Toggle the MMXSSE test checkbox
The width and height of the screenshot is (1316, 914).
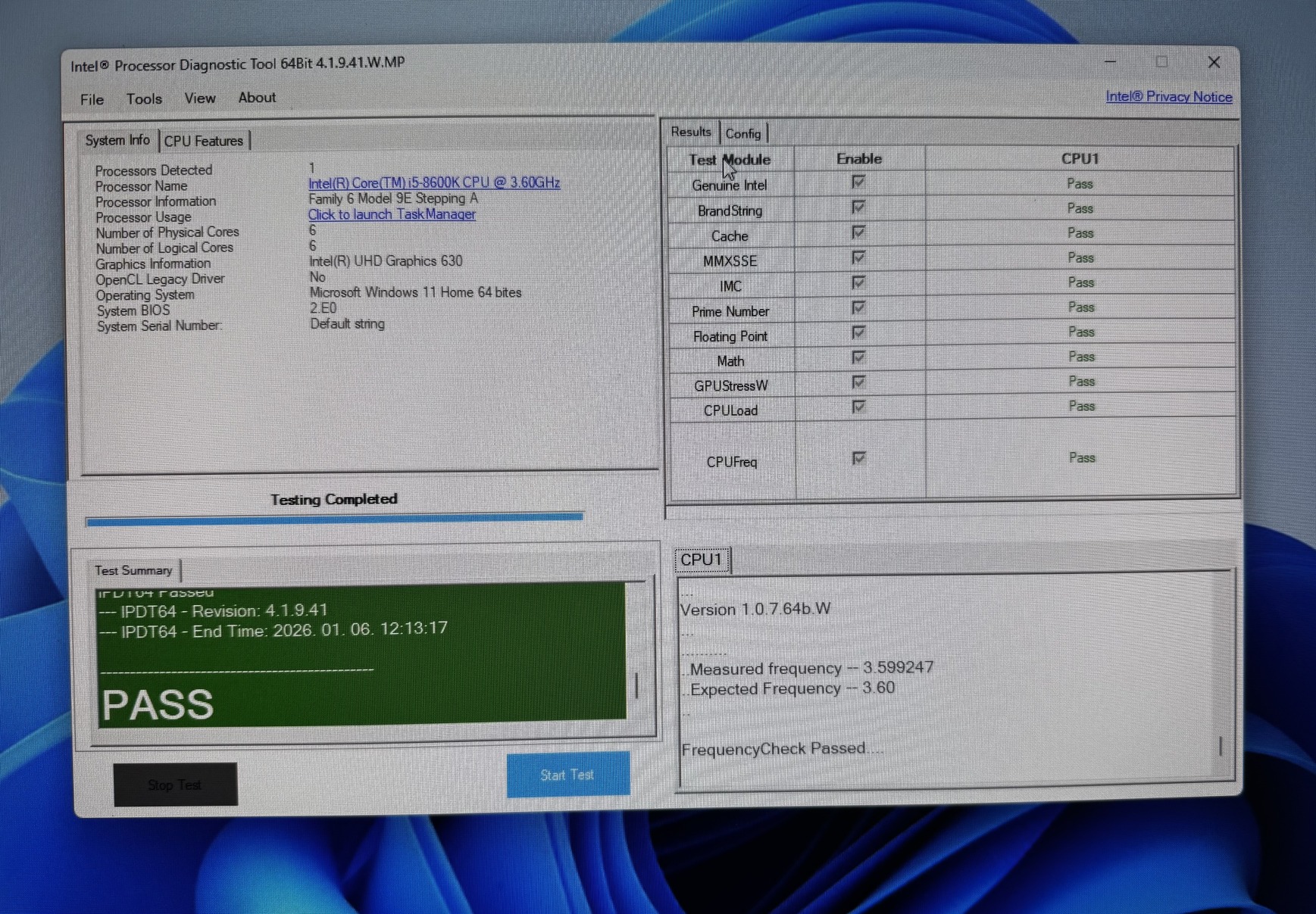(858, 257)
